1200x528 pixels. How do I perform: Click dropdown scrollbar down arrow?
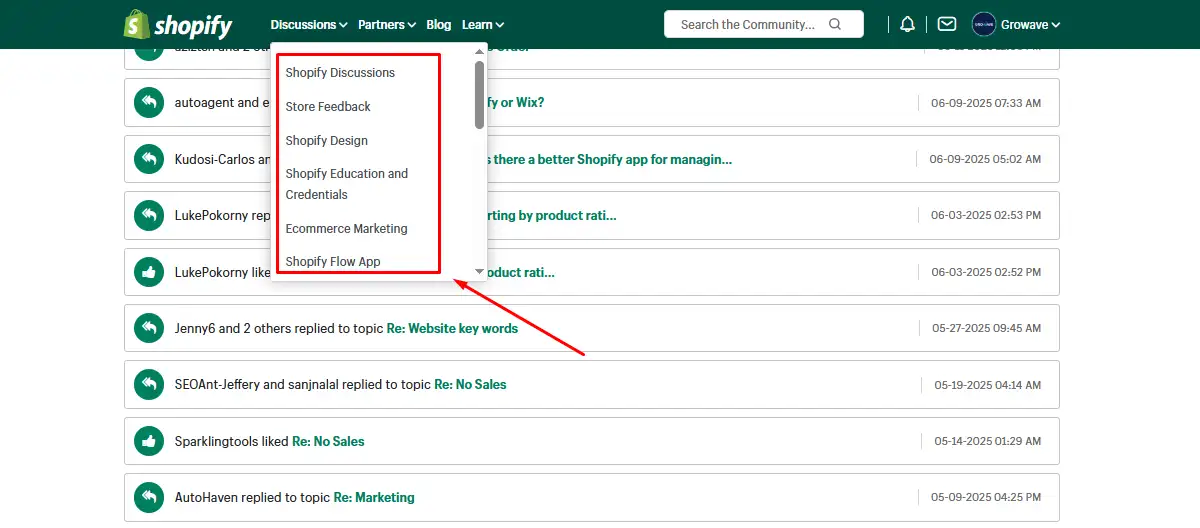[479, 271]
